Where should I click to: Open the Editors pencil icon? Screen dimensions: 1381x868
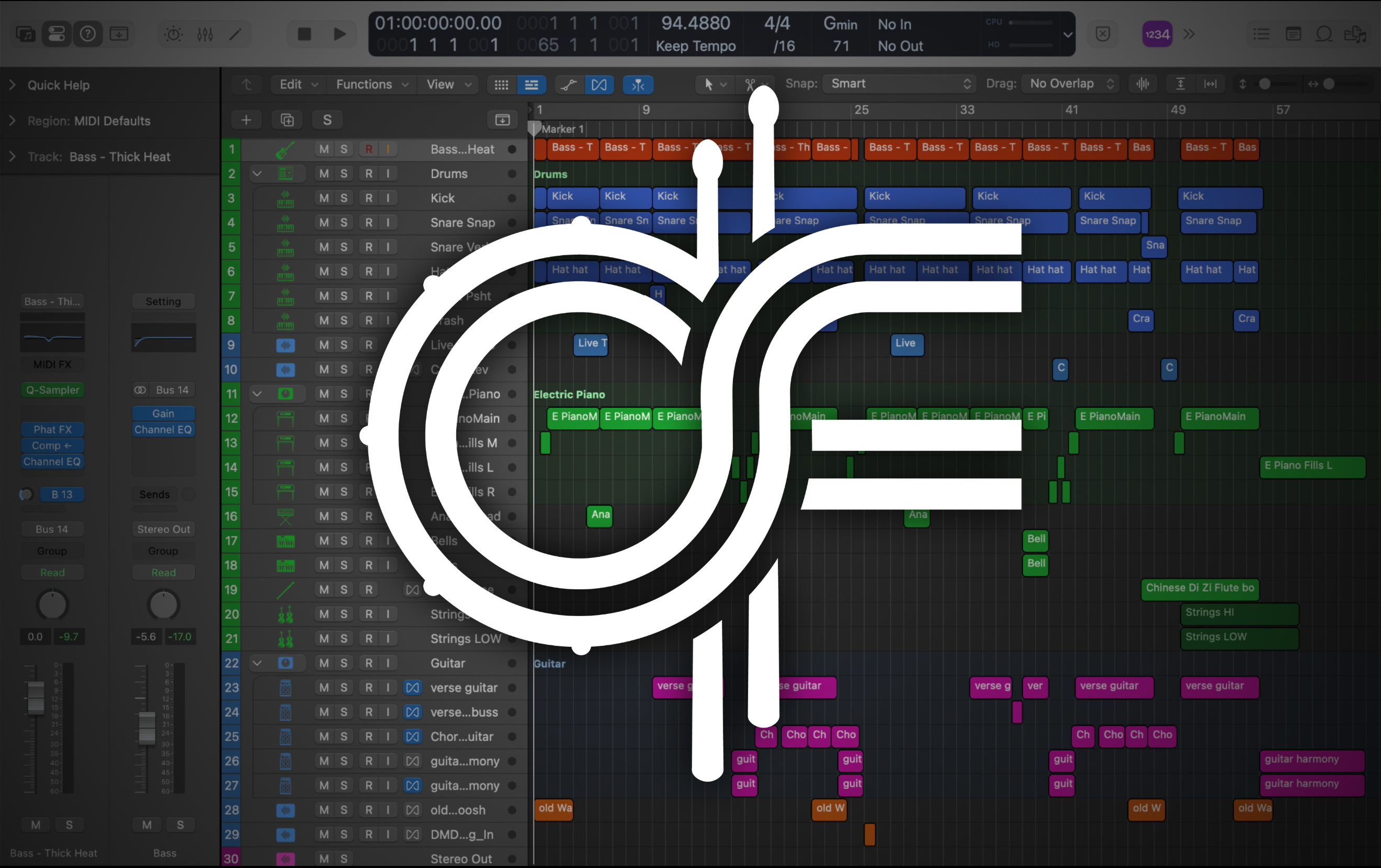[x=235, y=35]
